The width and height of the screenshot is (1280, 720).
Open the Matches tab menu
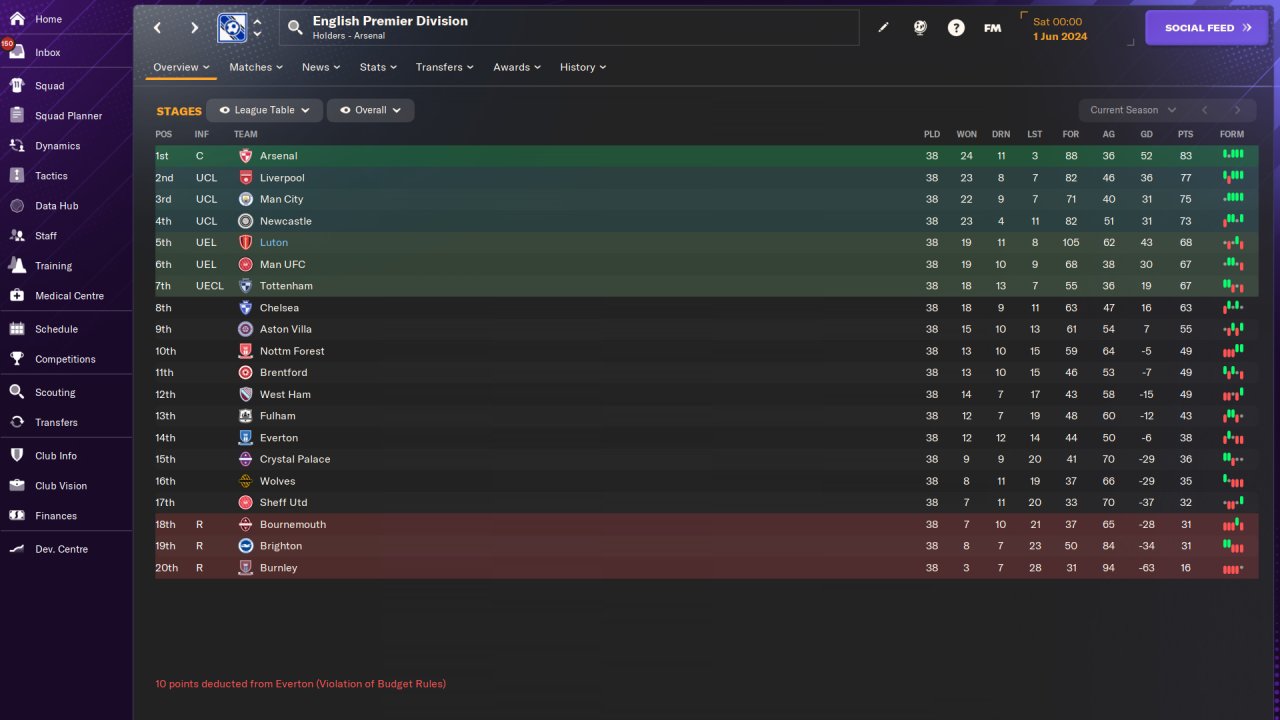[255, 67]
